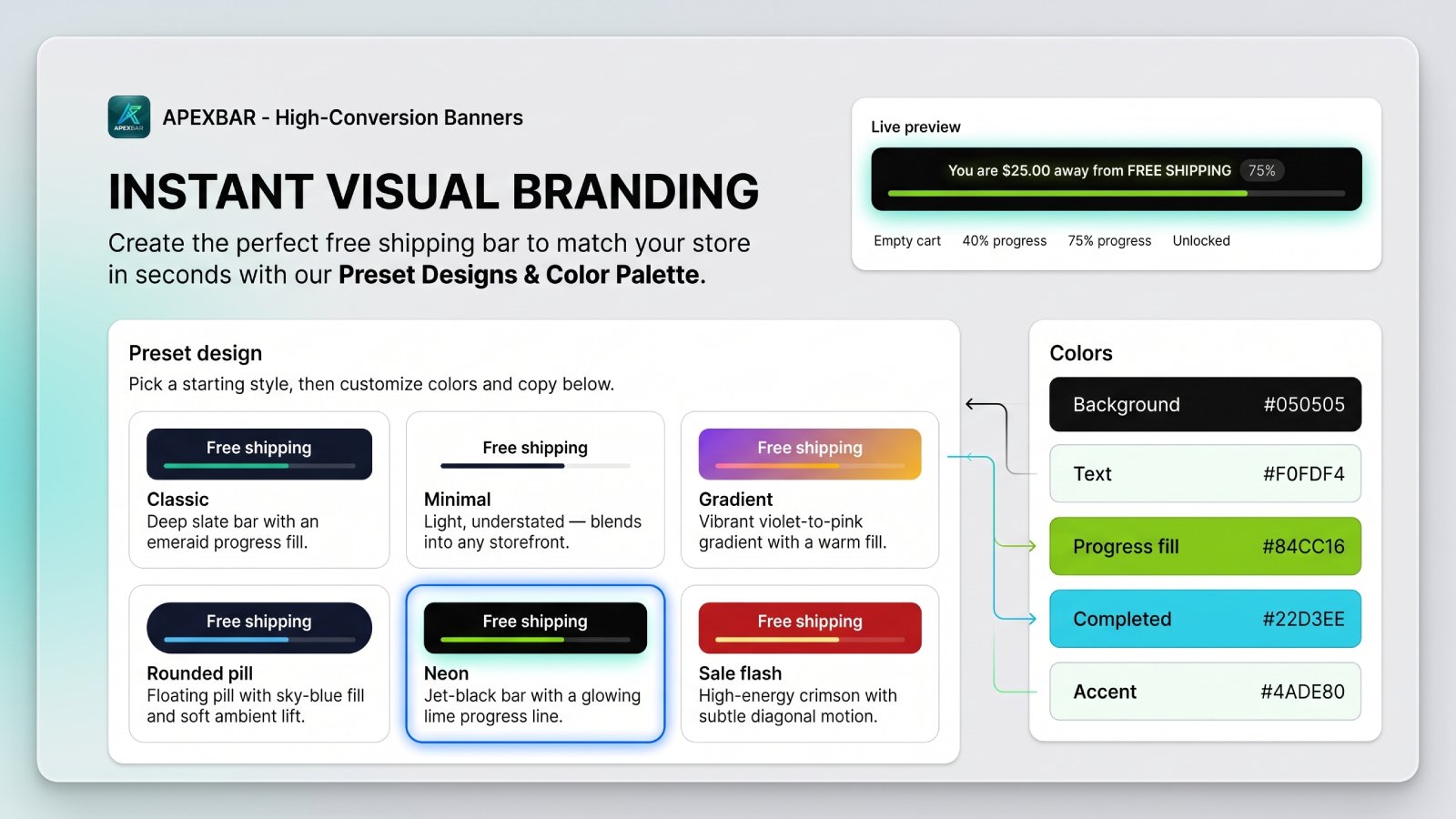Click the 75% badge in live preview

tap(1261, 170)
